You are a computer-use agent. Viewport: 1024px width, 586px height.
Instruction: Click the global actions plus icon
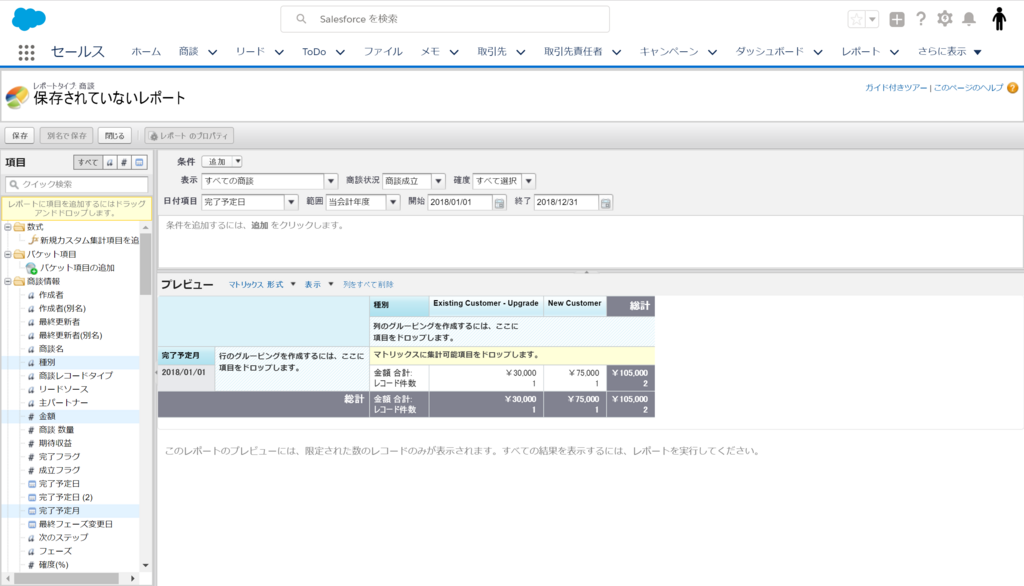(897, 20)
